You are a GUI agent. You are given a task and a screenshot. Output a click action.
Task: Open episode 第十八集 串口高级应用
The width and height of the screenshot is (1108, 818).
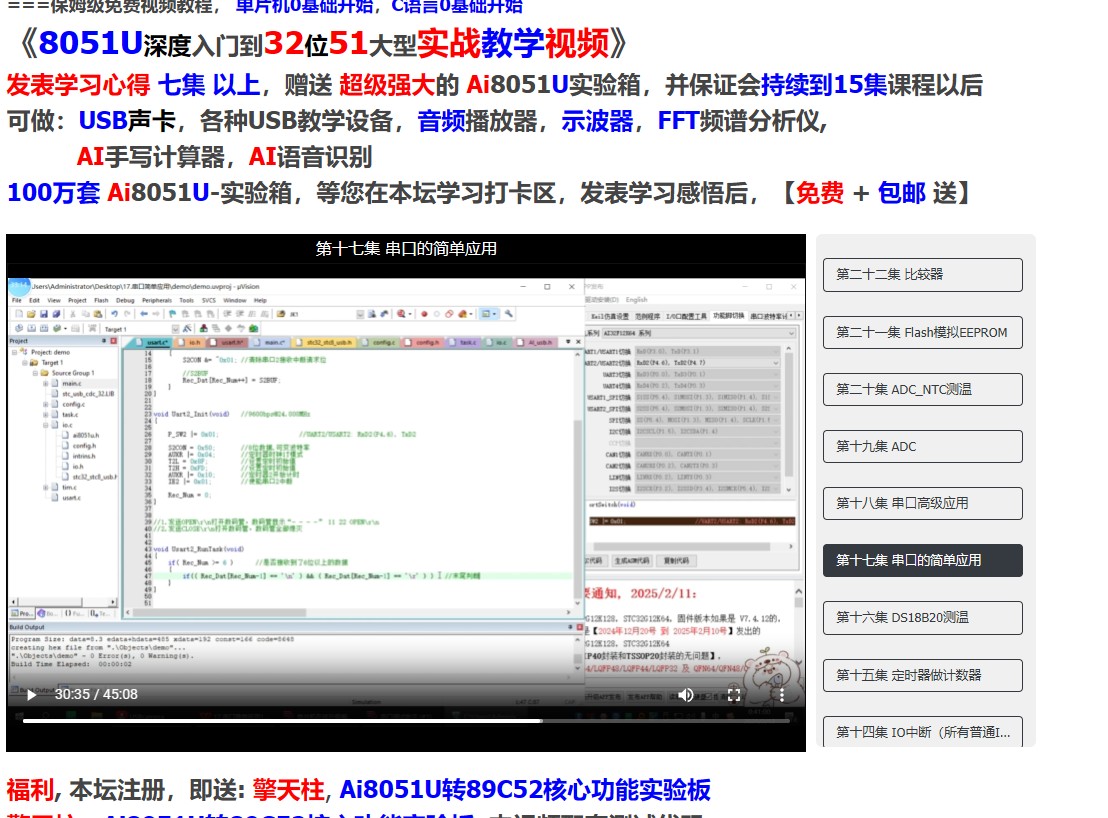(x=922, y=504)
